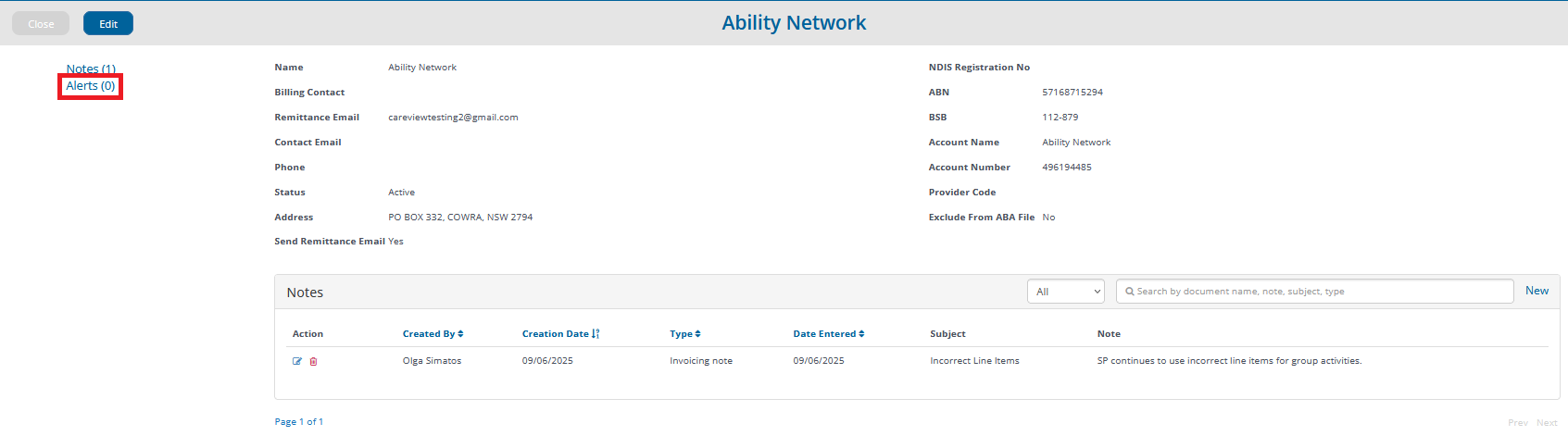
Task: Select the remittance email careviewtesting2@gmail.com
Action: (453, 118)
